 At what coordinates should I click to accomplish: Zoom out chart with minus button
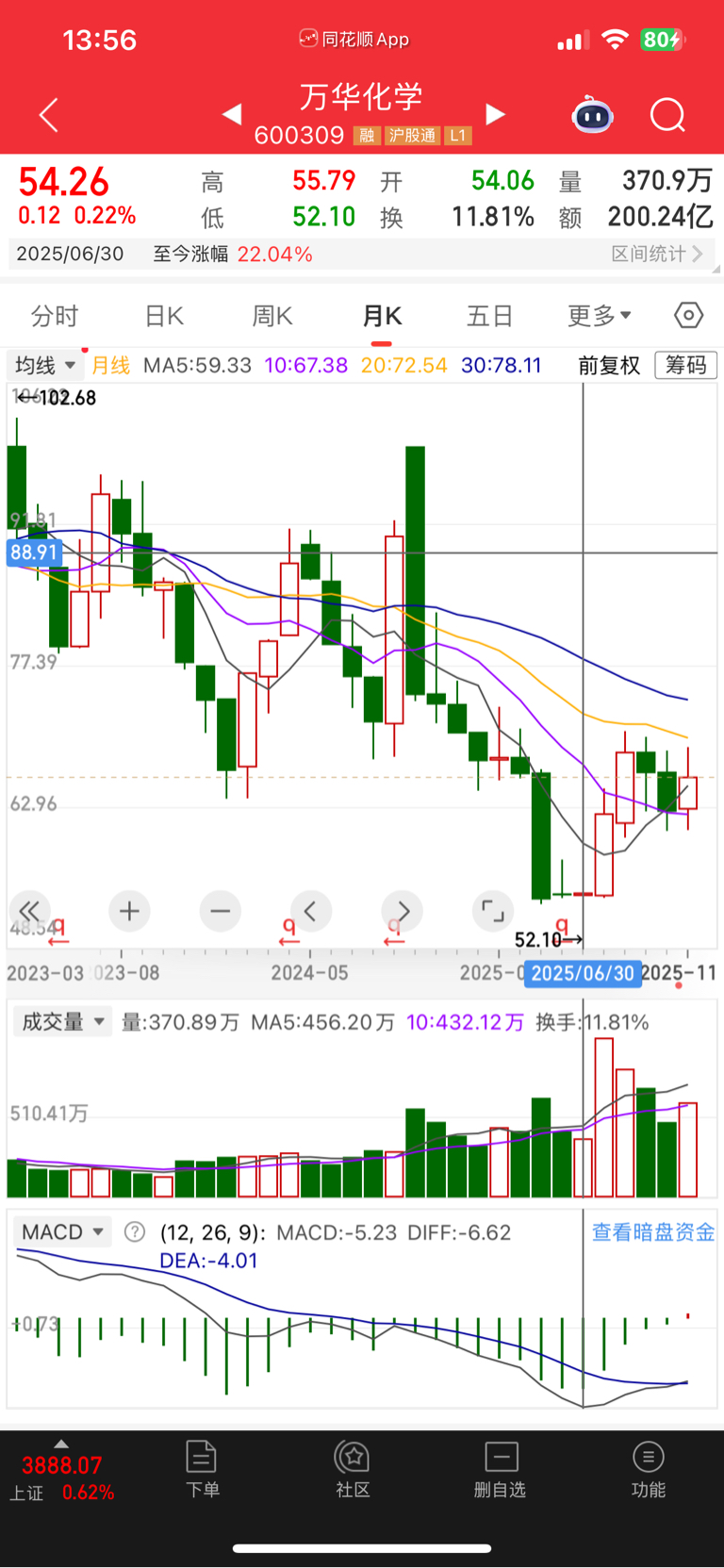tap(221, 911)
